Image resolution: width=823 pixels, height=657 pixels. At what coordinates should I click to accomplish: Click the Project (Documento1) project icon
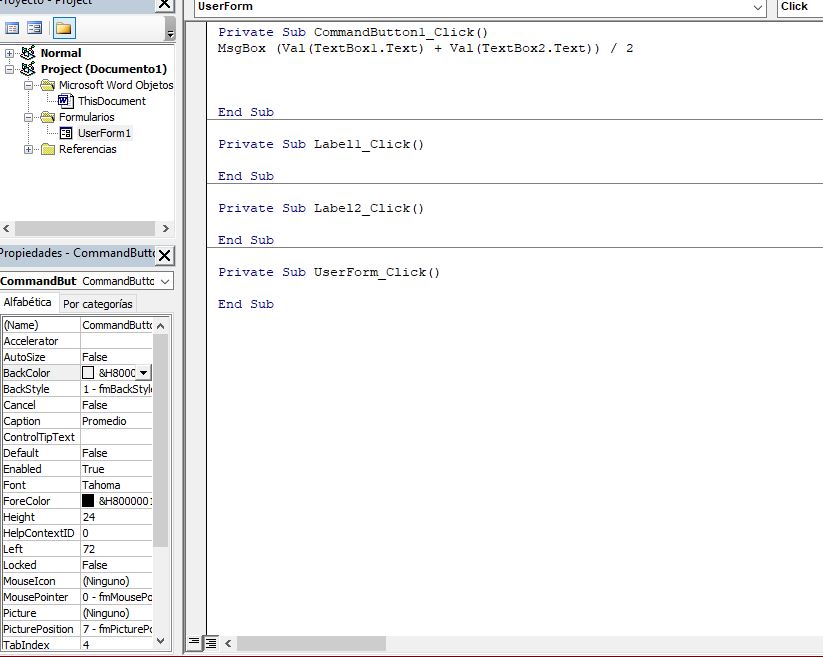(28, 69)
